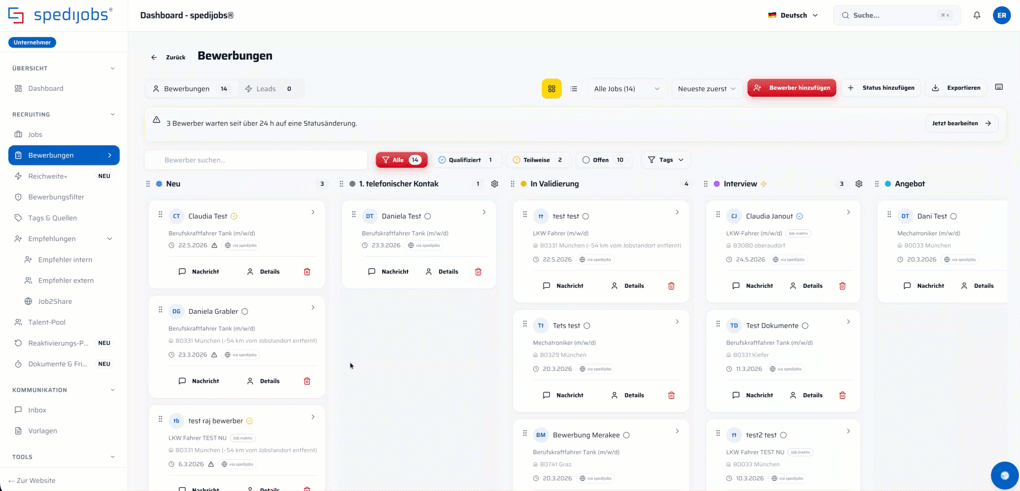Filter by Qualifiziert applicants
Screen dimensions: 1020x491
click(466, 159)
